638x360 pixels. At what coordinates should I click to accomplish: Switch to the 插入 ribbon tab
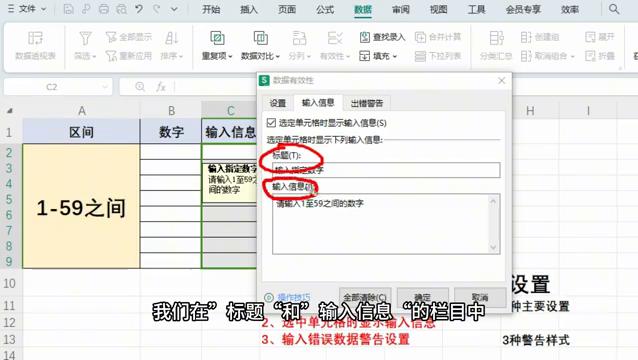[x=249, y=9]
